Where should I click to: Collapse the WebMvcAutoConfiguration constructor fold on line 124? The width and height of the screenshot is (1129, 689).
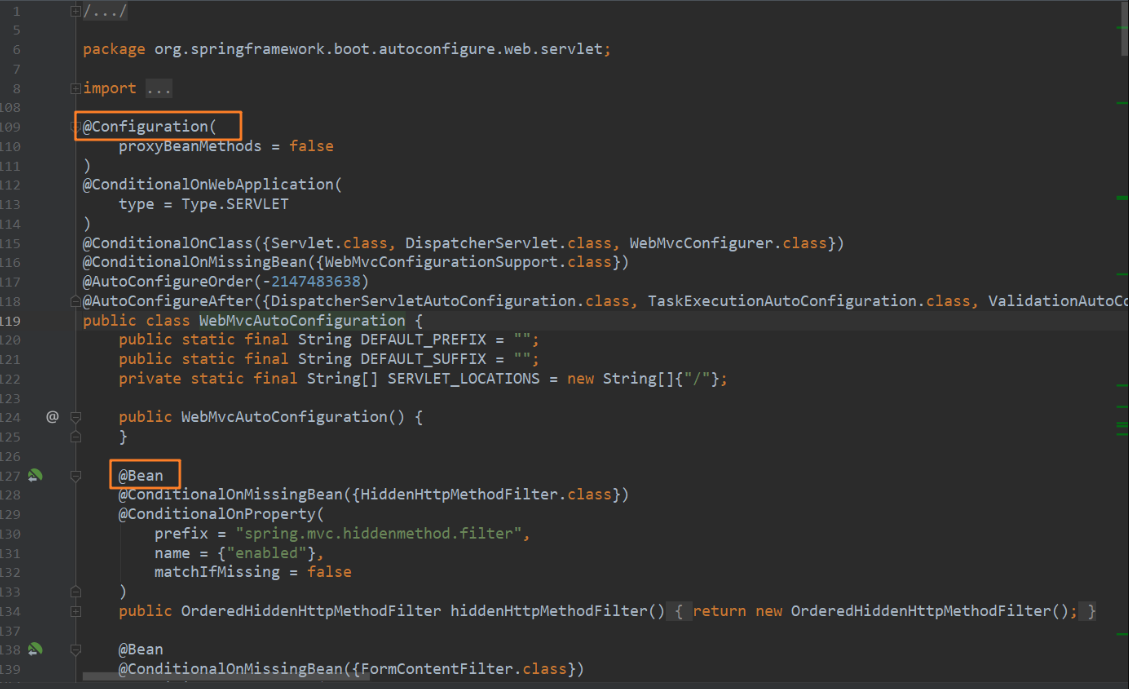pyautogui.click(x=76, y=417)
